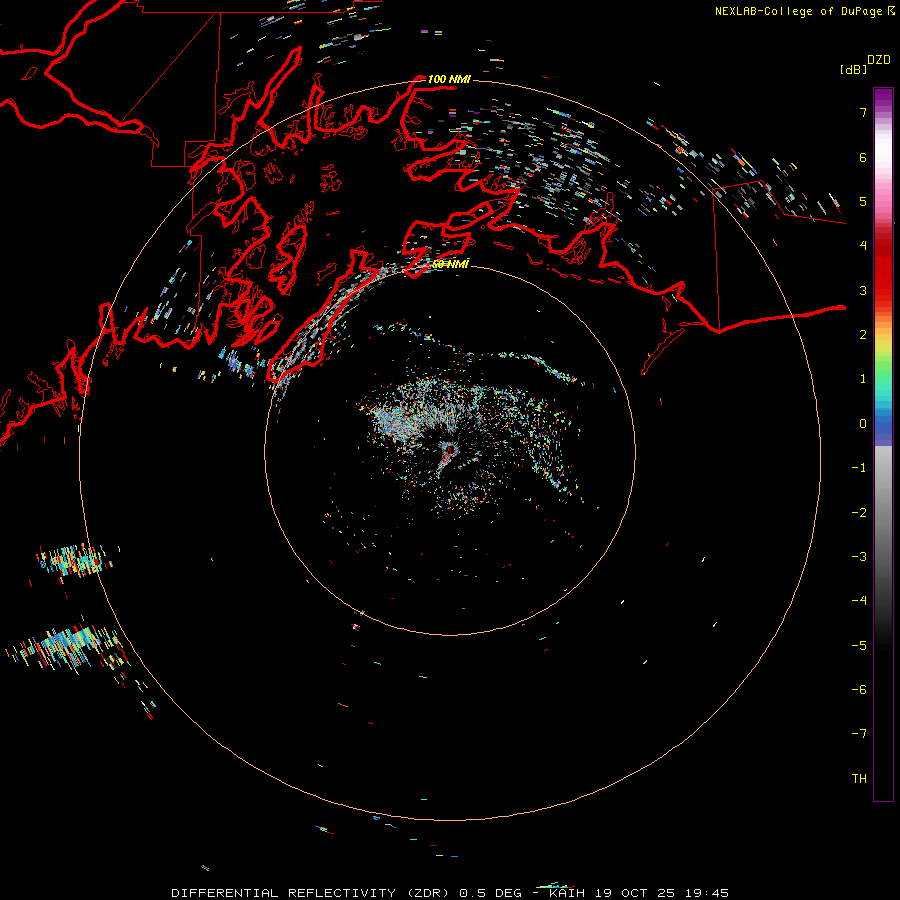Click the 1 dB value on color scale
Viewport: 900px width, 900px height.
click(x=863, y=379)
